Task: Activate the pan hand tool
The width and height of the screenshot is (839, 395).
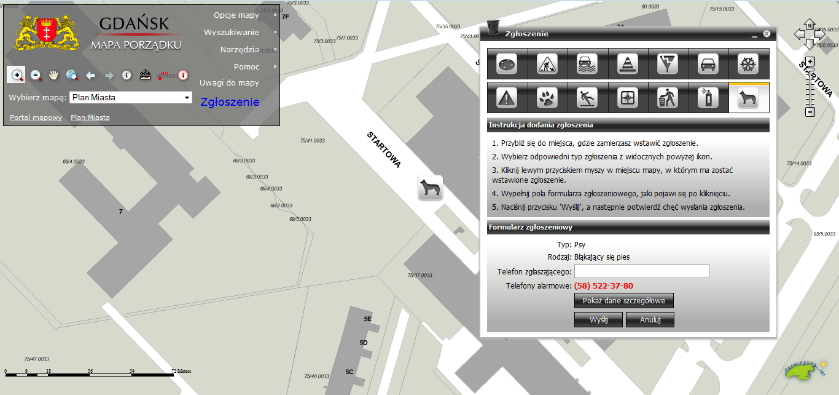Action: pyautogui.click(x=54, y=75)
